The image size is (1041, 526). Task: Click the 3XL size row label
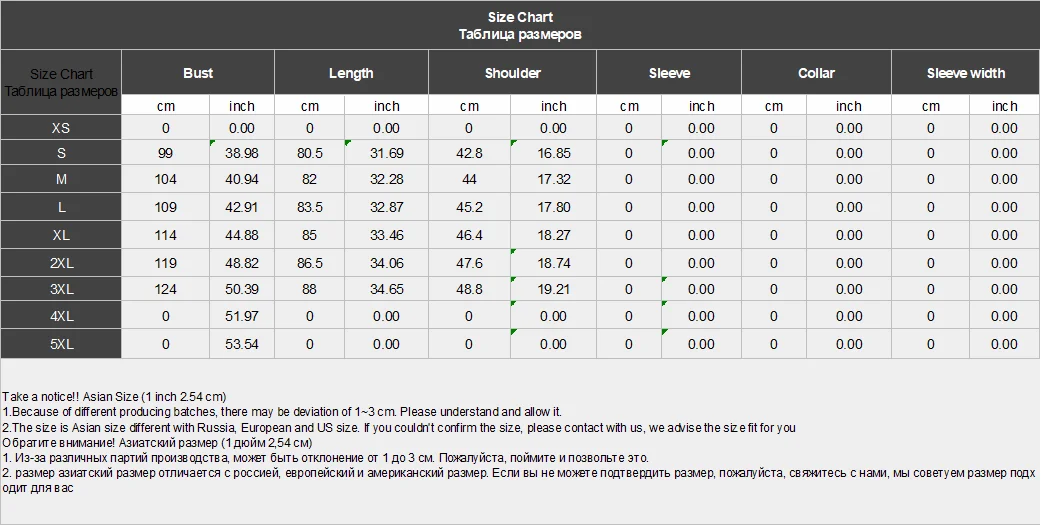click(x=61, y=289)
